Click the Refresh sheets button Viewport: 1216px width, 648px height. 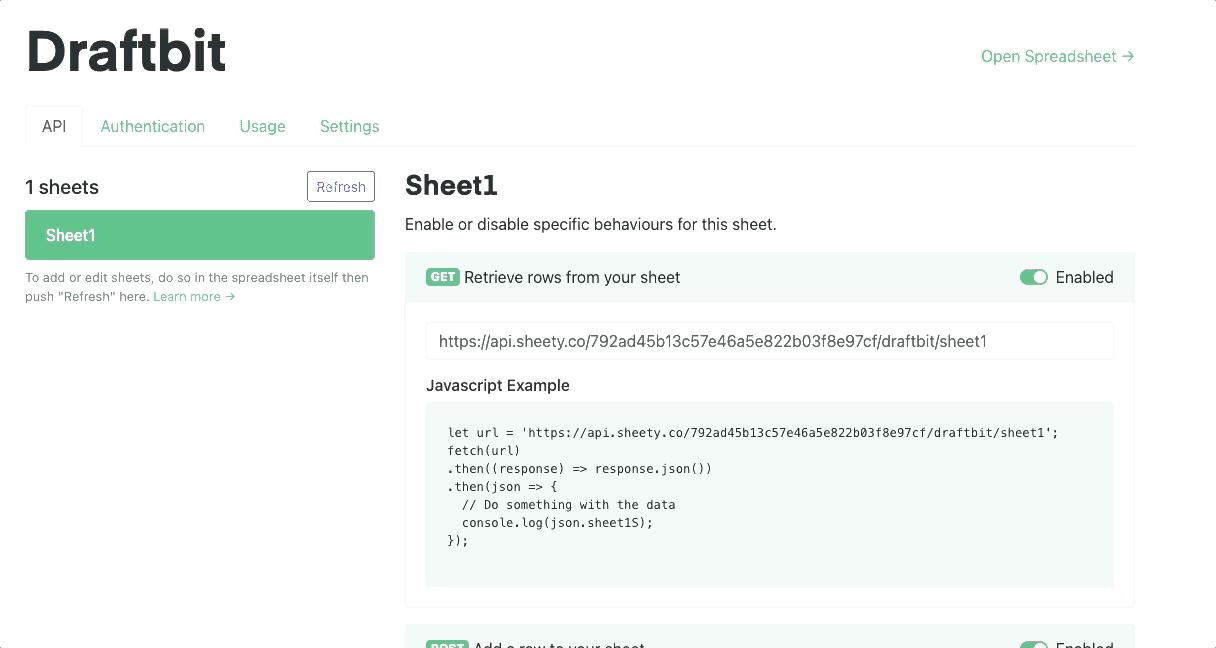click(x=341, y=187)
